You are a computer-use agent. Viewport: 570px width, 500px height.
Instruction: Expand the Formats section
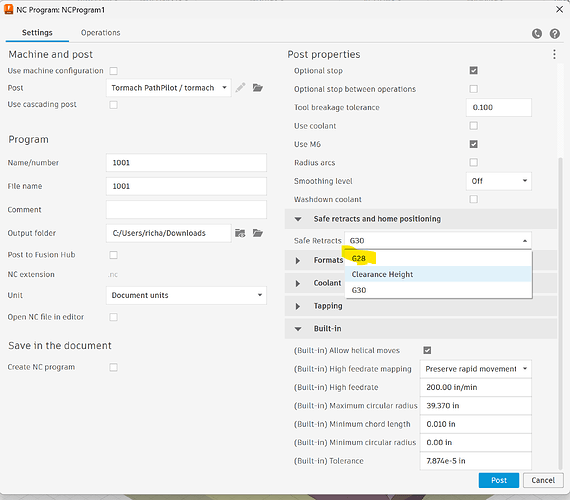click(298, 260)
